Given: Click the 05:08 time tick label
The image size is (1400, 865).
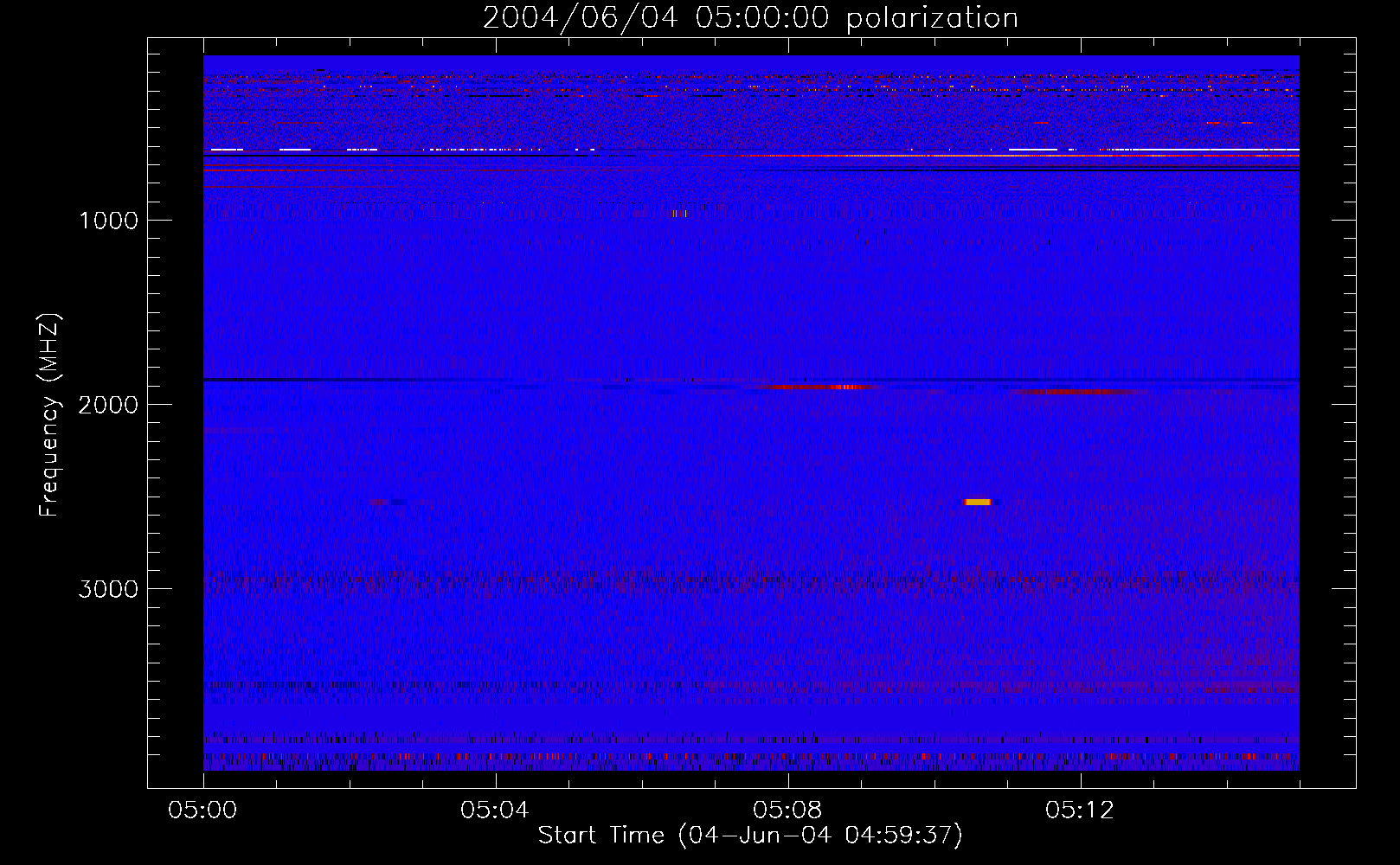Looking at the screenshot, I should 787,811.
